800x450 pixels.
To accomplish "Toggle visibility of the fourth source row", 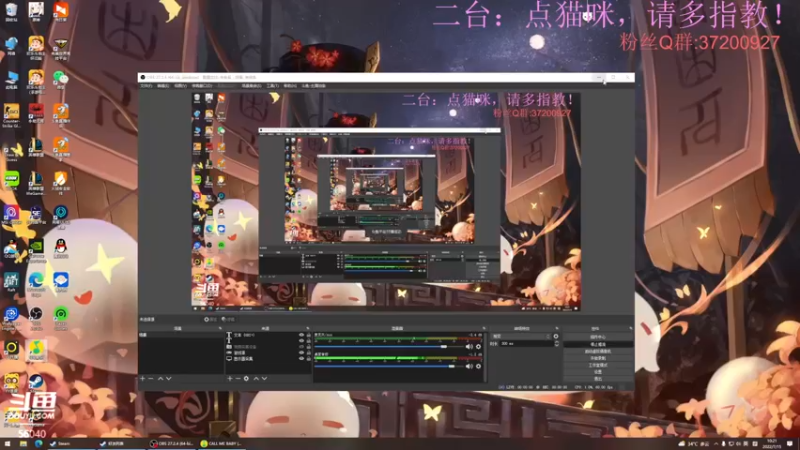I will tap(301, 353).
